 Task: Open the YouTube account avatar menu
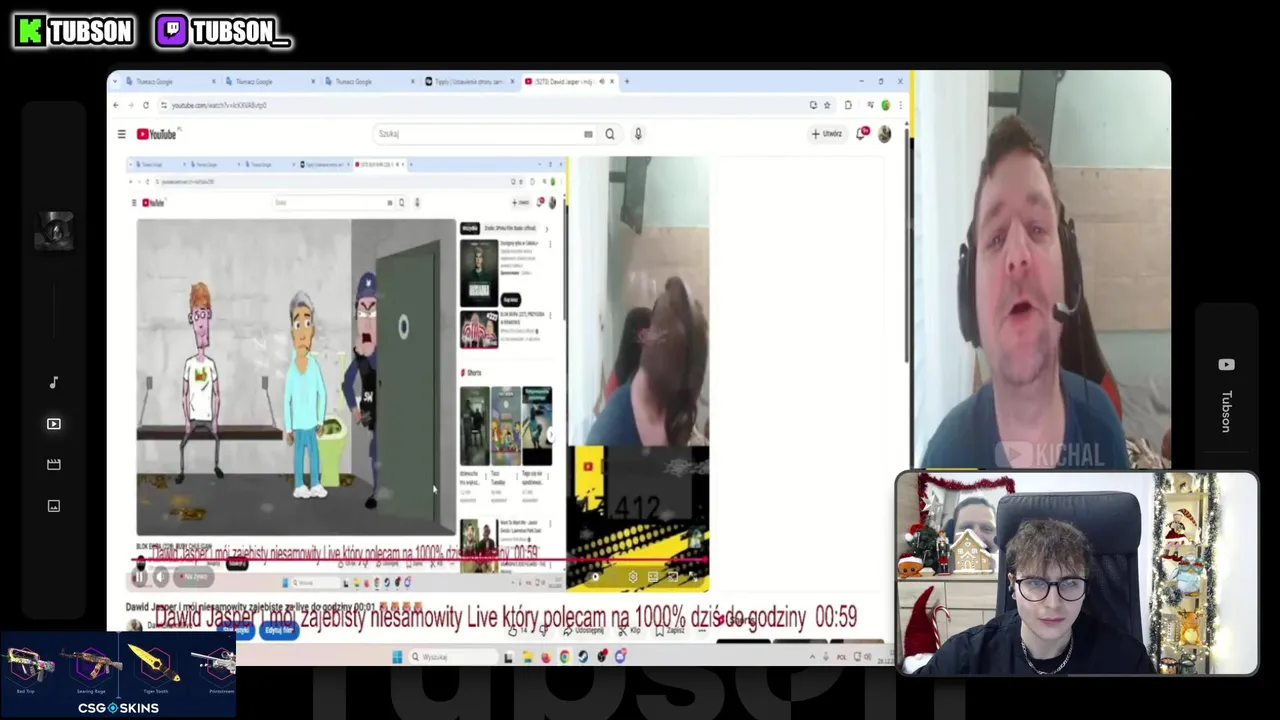coord(885,134)
